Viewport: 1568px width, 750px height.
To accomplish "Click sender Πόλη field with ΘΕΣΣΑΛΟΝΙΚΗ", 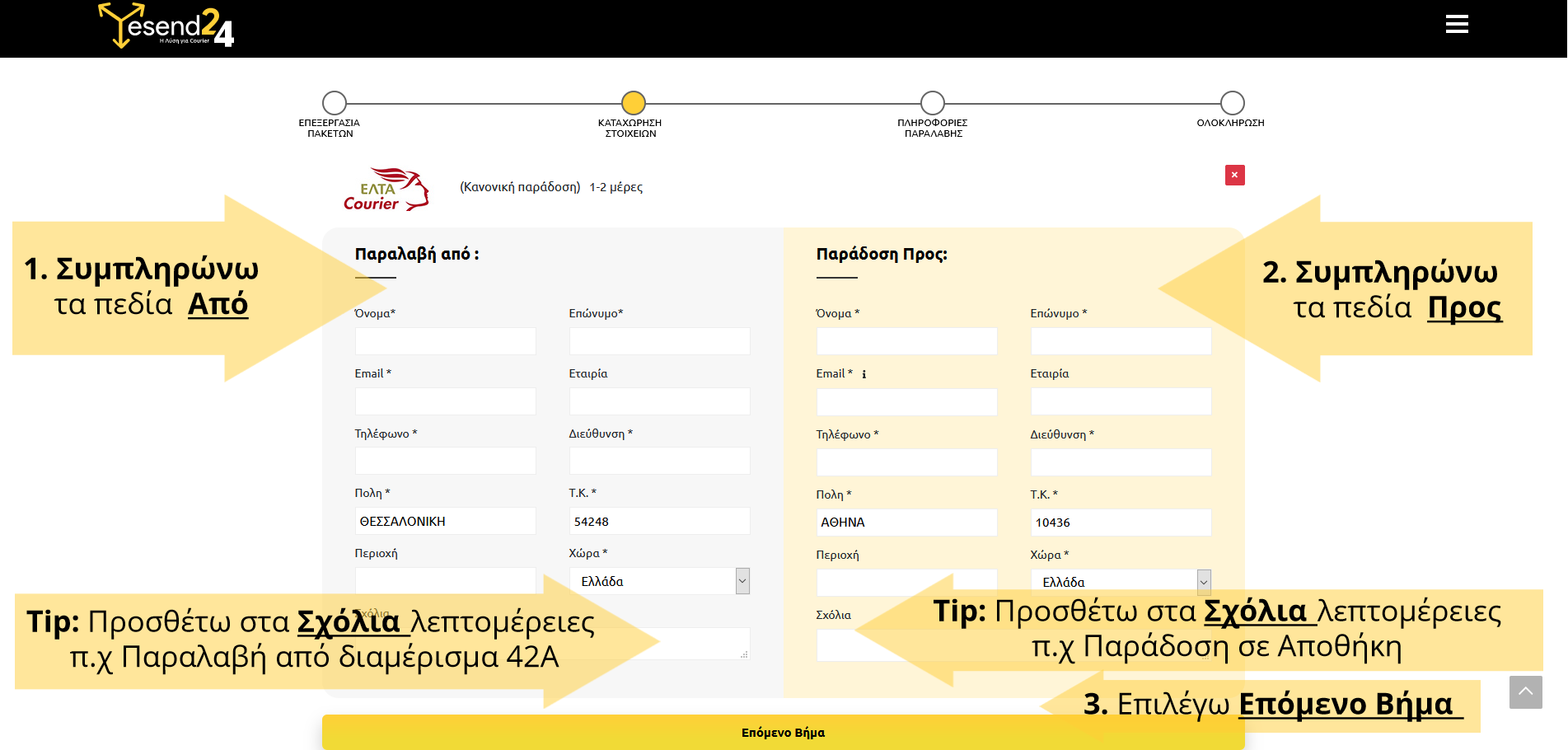I will tap(445, 521).
